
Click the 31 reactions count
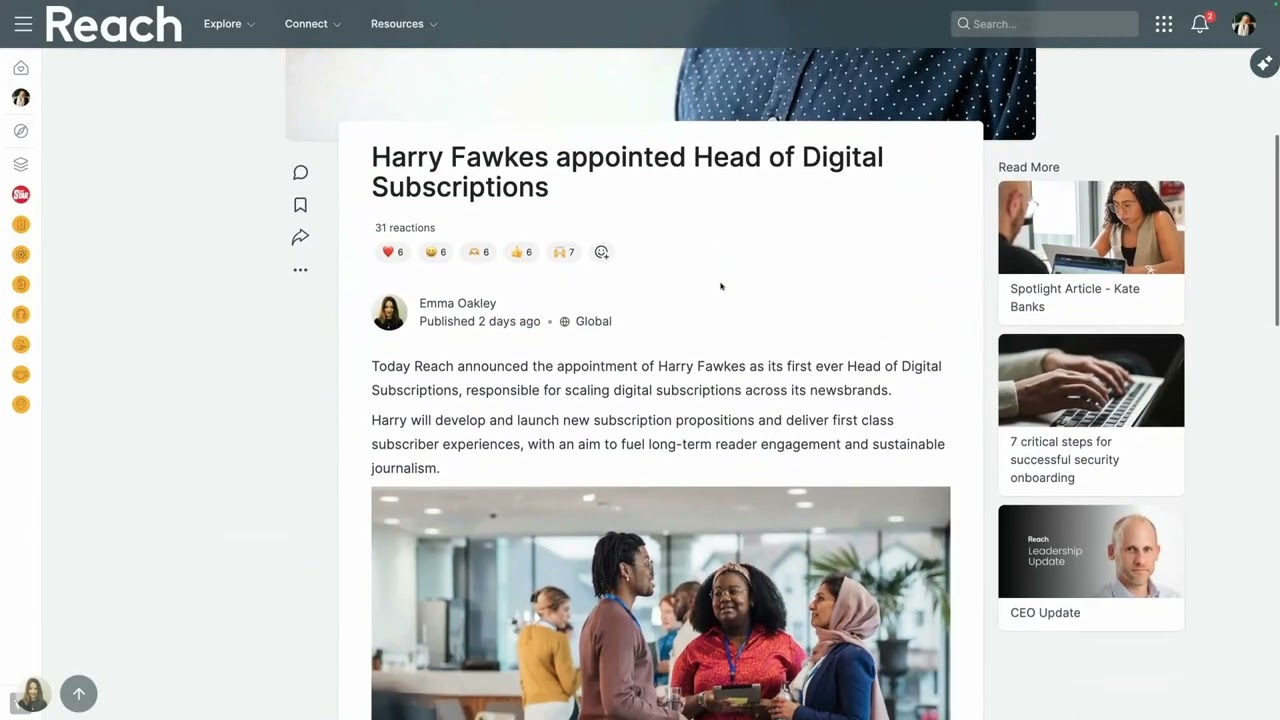(x=405, y=228)
